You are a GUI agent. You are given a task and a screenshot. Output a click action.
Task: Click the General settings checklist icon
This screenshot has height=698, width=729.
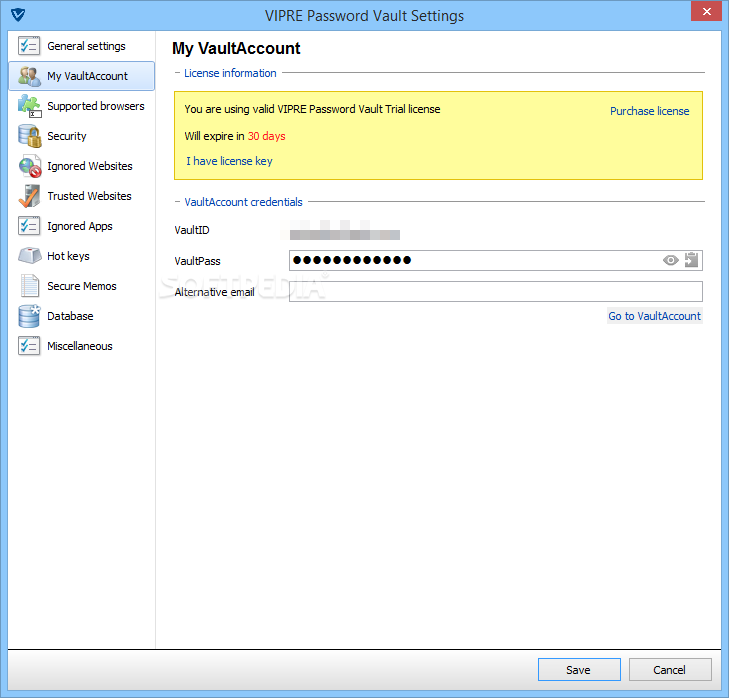[x=29, y=46]
